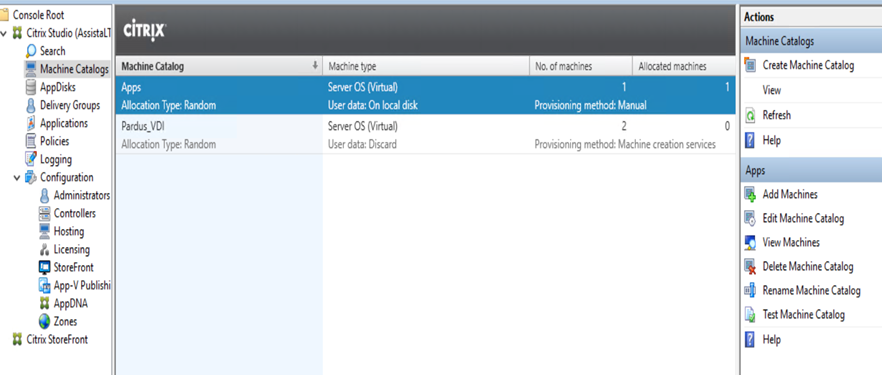Select Machine Catalogs in the tree
Viewport: 882px width, 375px height.
pos(74,69)
